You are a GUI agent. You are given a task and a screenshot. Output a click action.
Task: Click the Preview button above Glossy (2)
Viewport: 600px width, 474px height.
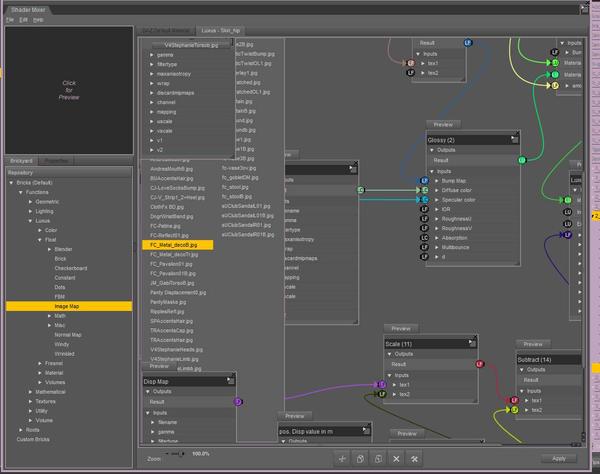pyautogui.click(x=443, y=125)
